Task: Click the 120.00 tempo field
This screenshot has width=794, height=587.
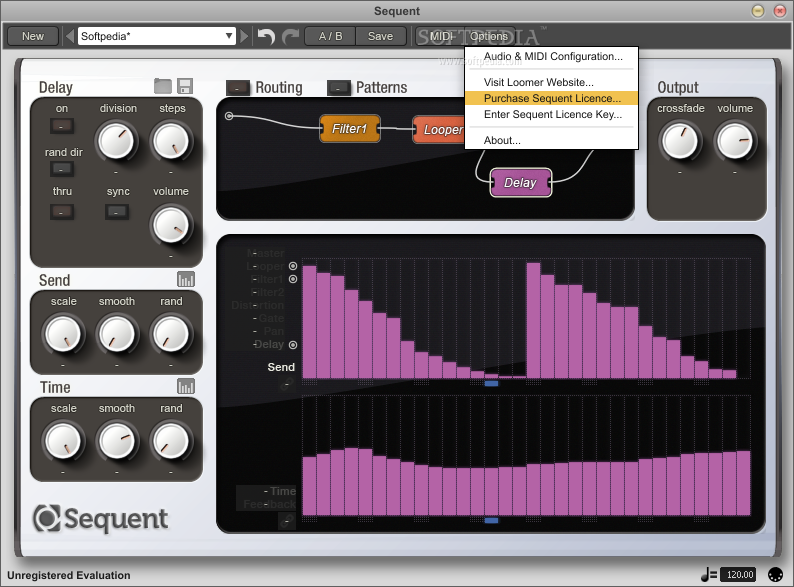Action: 740,574
